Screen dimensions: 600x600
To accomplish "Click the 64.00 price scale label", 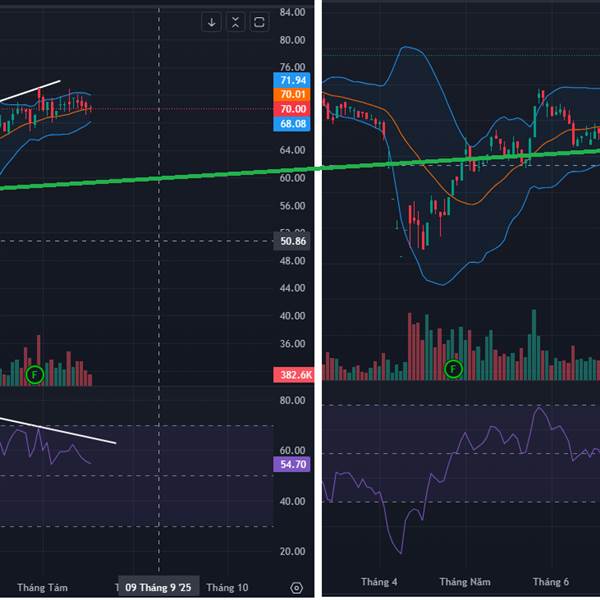I will (292, 150).
